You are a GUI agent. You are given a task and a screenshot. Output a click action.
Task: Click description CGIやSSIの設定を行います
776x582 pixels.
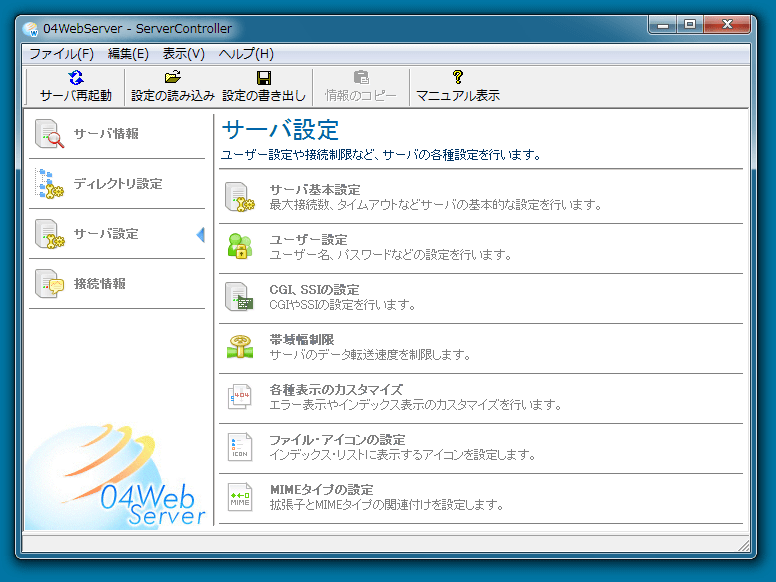pos(342,305)
